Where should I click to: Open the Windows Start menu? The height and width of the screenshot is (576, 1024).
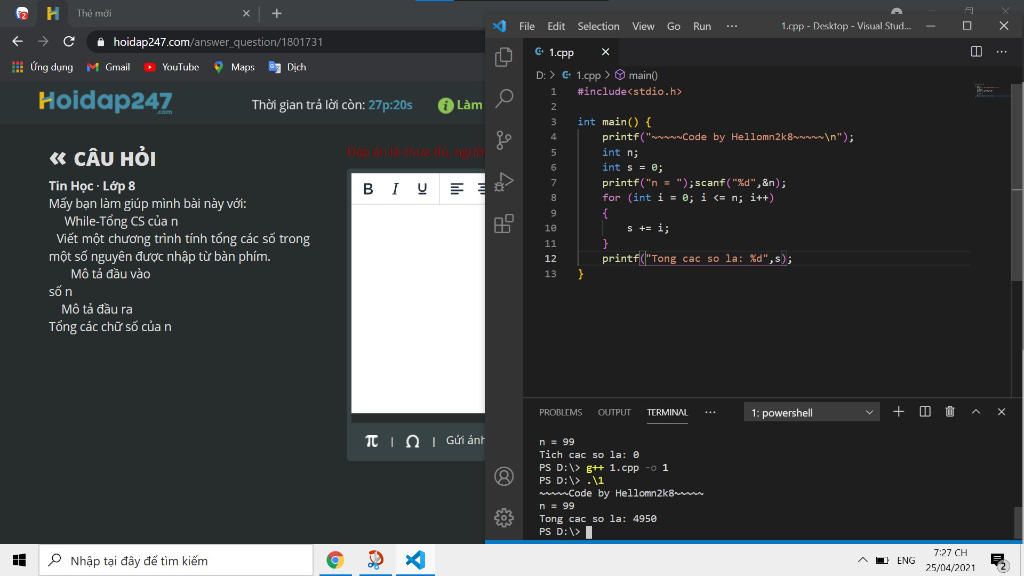pos(19,560)
